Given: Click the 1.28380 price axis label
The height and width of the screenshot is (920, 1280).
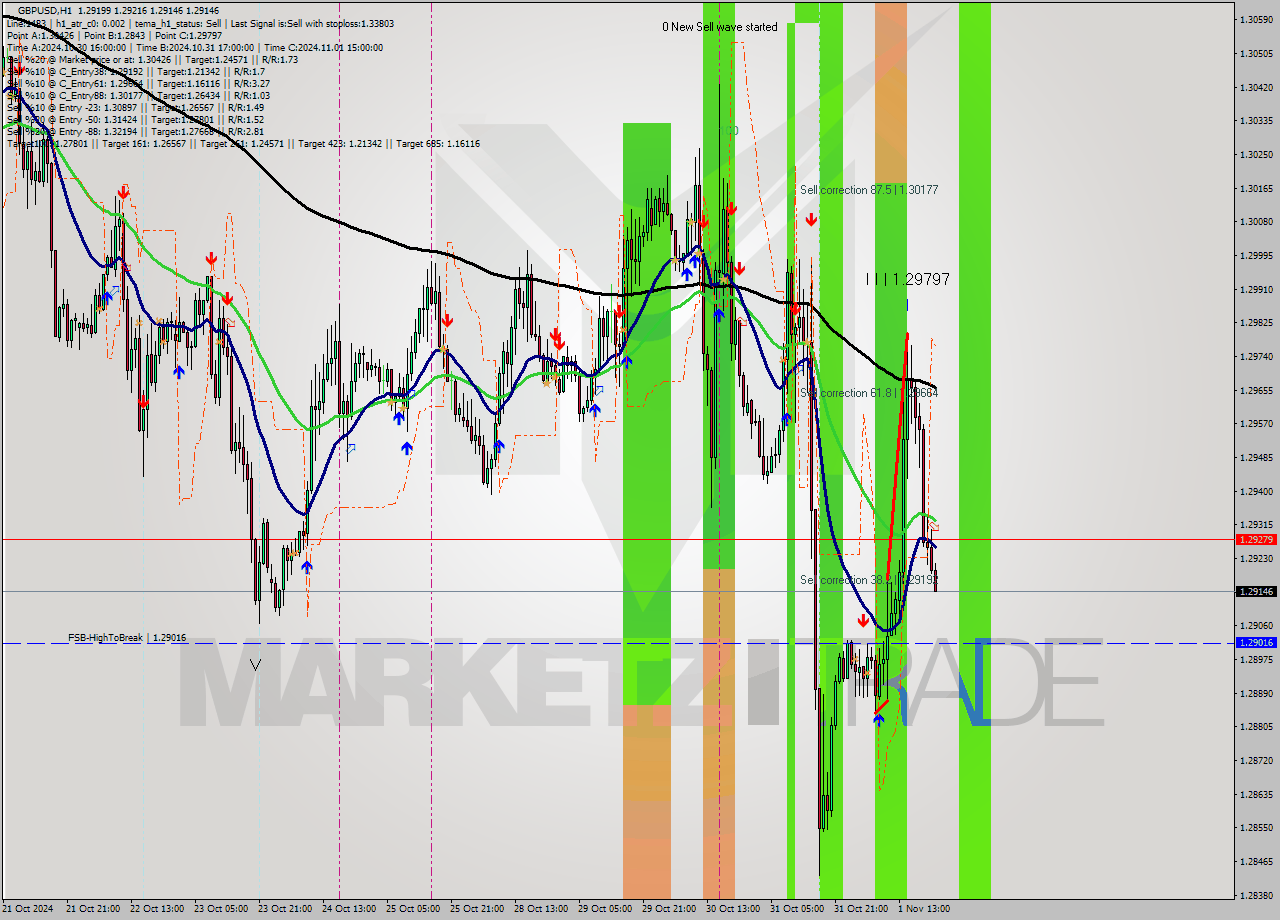Looking at the screenshot, I should (1256, 895).
